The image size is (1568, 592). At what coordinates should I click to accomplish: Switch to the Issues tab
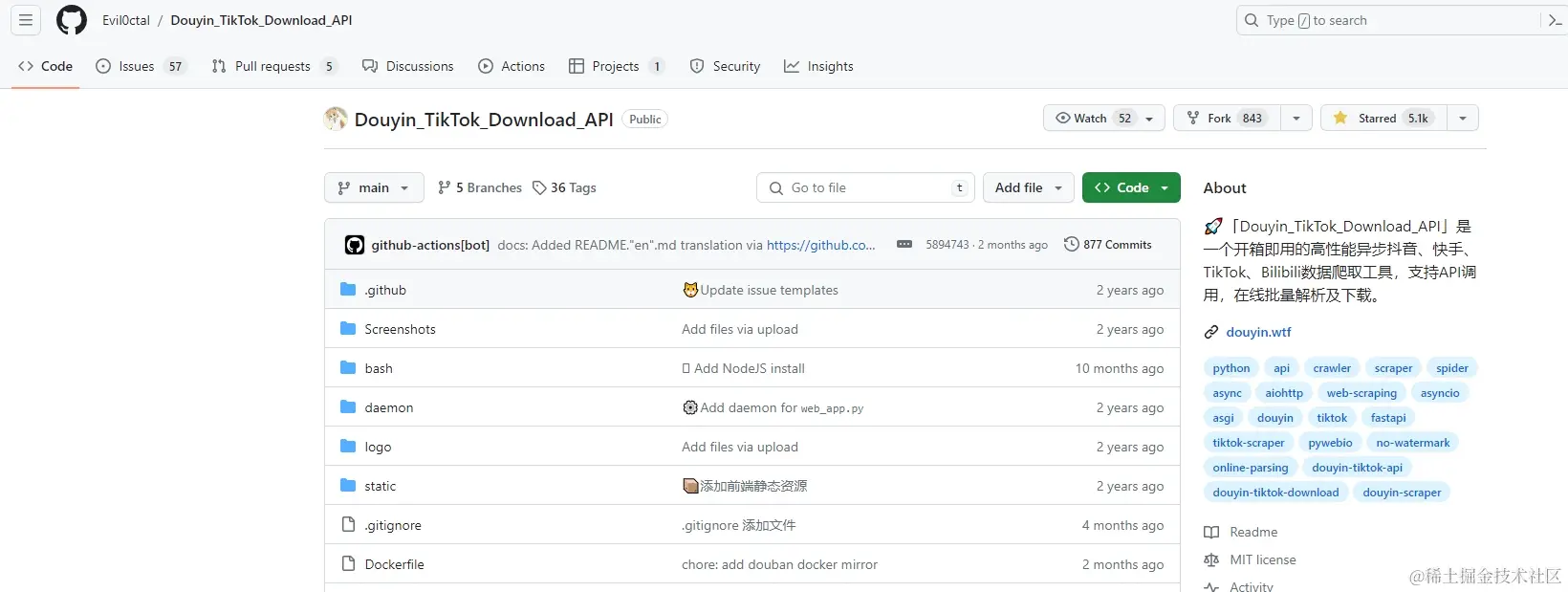(x=141, y=66)
